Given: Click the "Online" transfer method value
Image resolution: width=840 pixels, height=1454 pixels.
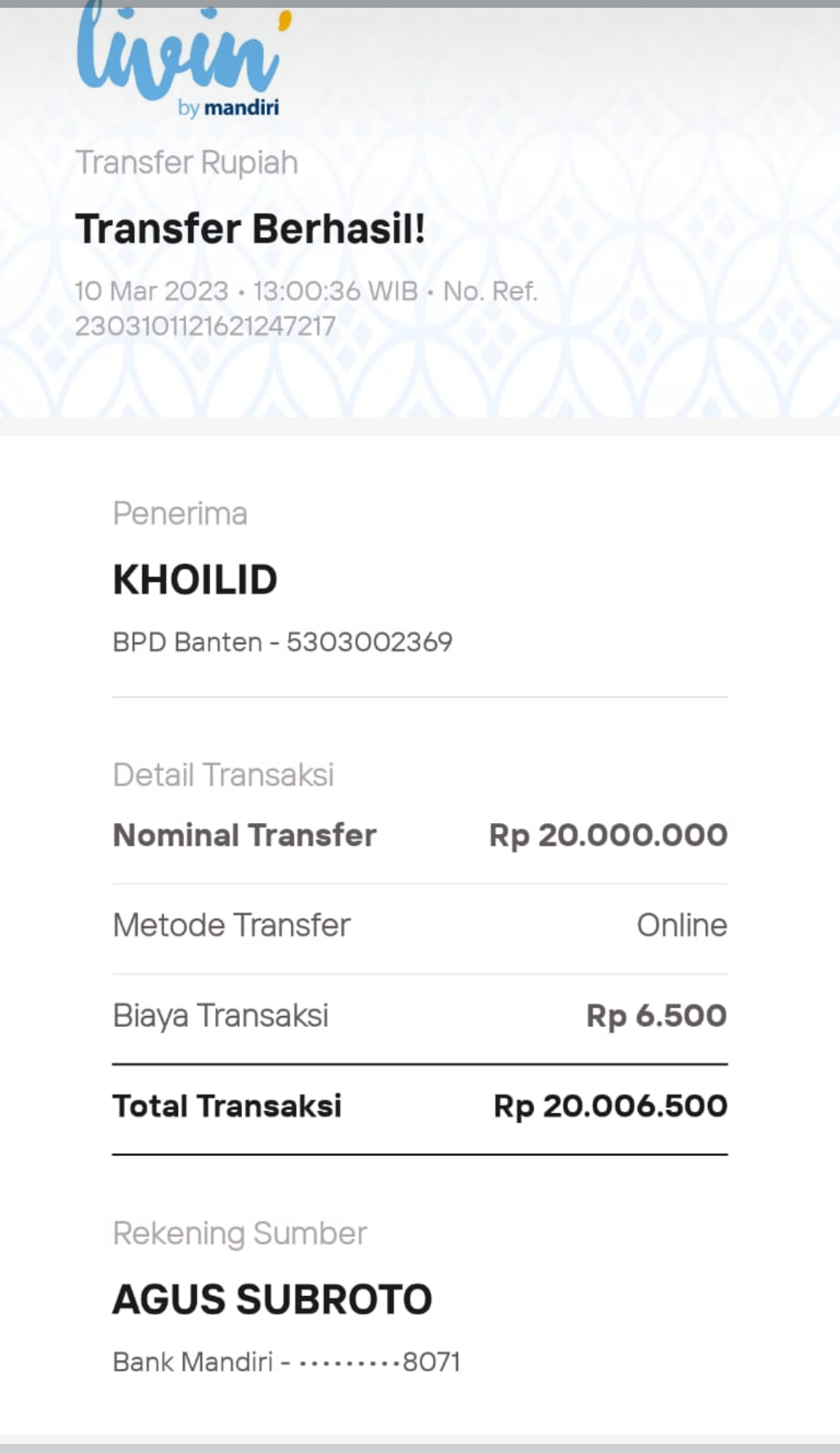Looking at the screenshot, I should pyautogui.click(x=682, y=925).
